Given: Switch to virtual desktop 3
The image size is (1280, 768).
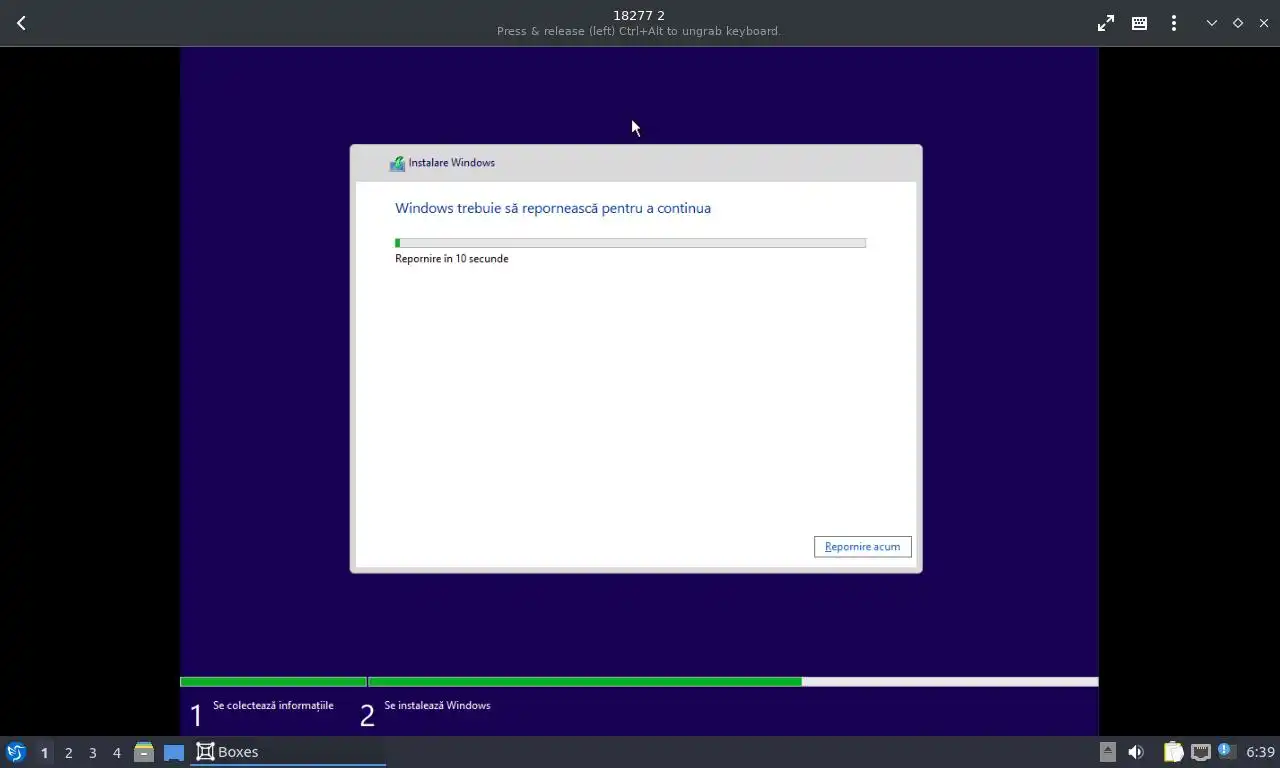Looking at the screenshot, I should tap(92, 753).
